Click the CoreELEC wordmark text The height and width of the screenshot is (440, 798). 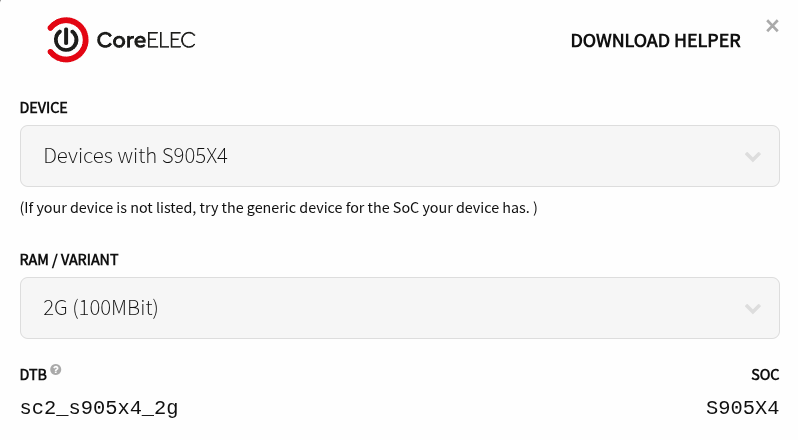pyautogui.click(x=145, y=40)
